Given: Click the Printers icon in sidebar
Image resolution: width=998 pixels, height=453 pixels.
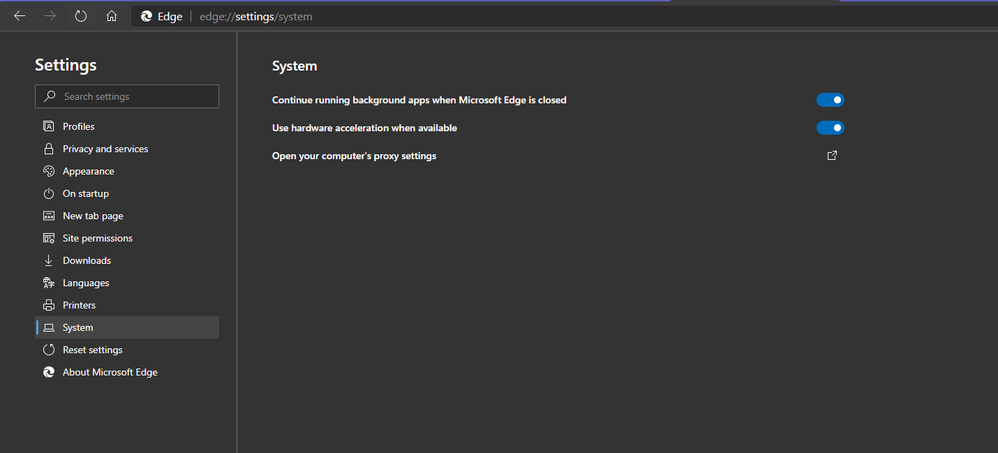Looking at the screenshot, I should pos(48,305).
